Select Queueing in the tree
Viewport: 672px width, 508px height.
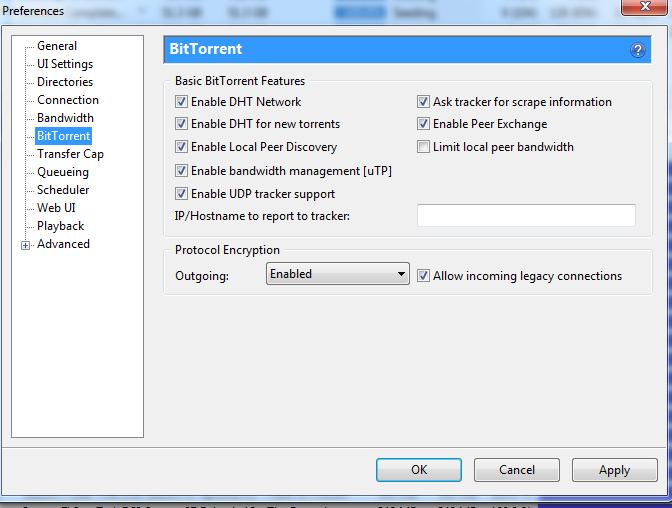(x=63, y=172)
